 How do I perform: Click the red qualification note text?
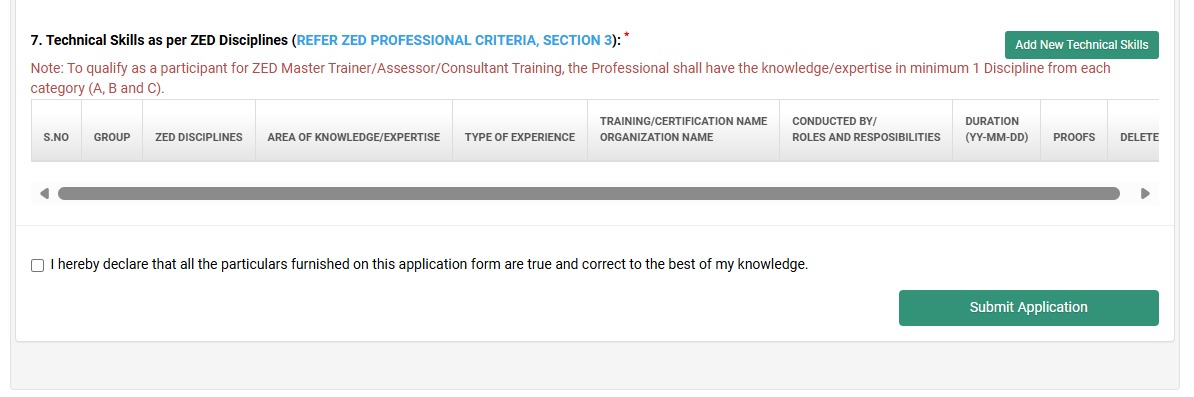tap(570, 78)
